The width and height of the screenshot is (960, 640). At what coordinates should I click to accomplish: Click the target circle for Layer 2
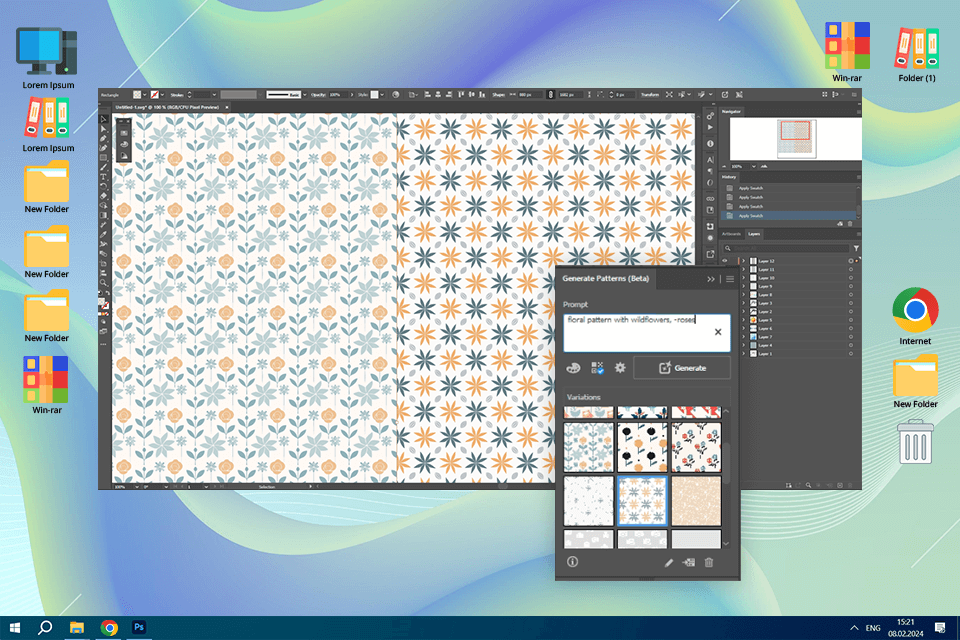[850, 312]
